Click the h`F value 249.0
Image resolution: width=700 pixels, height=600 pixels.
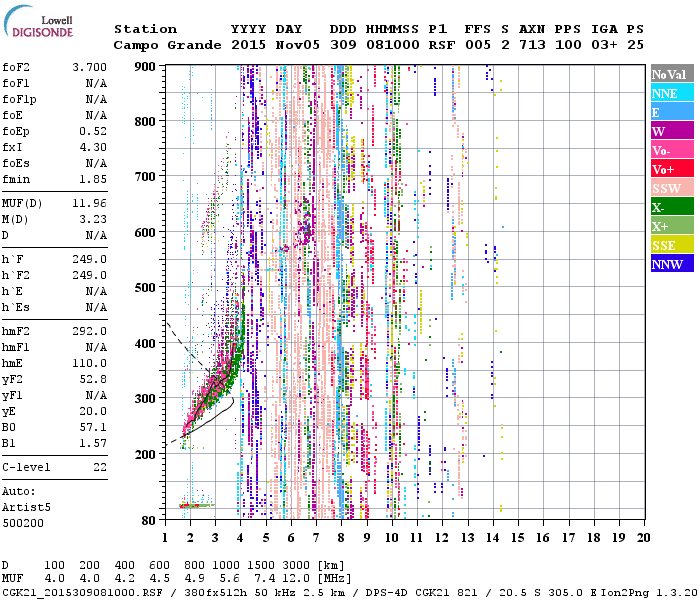coord(89,259)
